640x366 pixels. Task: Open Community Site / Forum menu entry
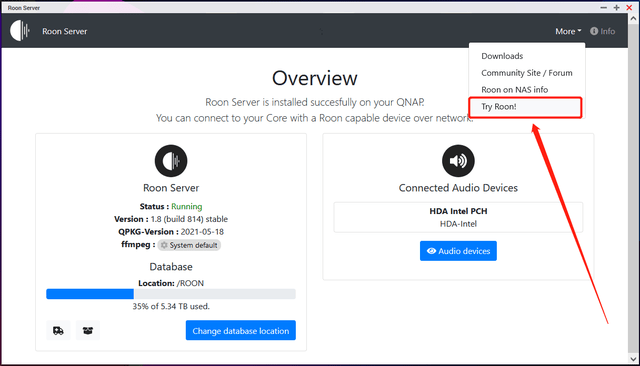pyautogui.click(x=527, y=73)
